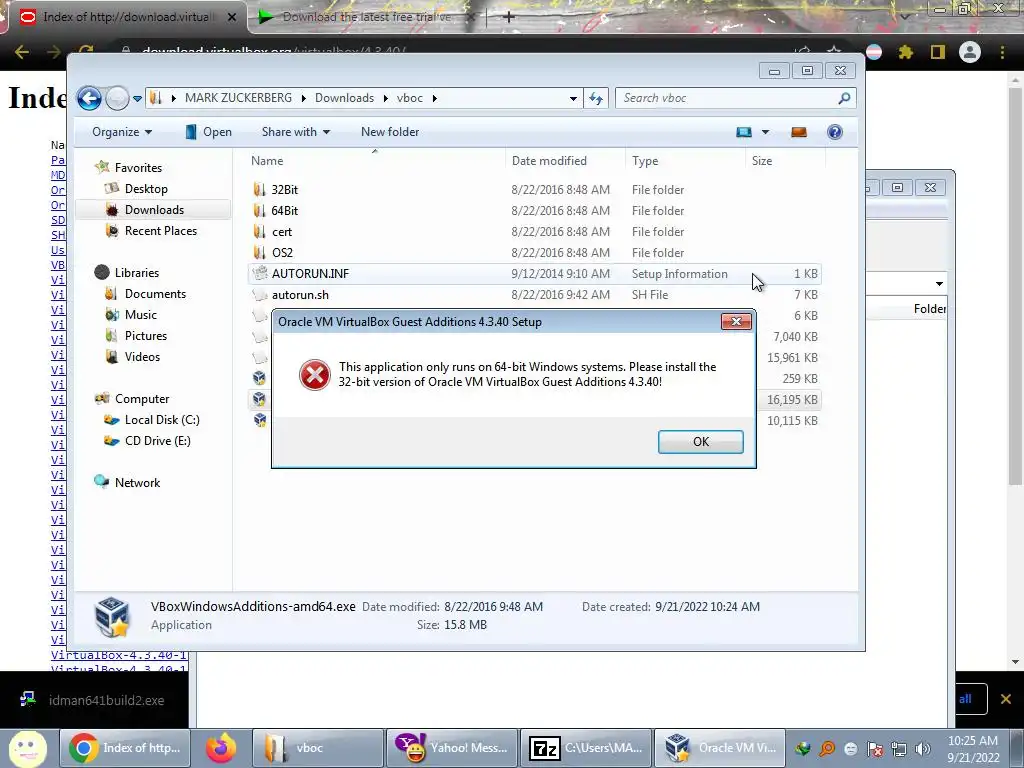Open Music library
1024x768 pixels.
point(141,315)
